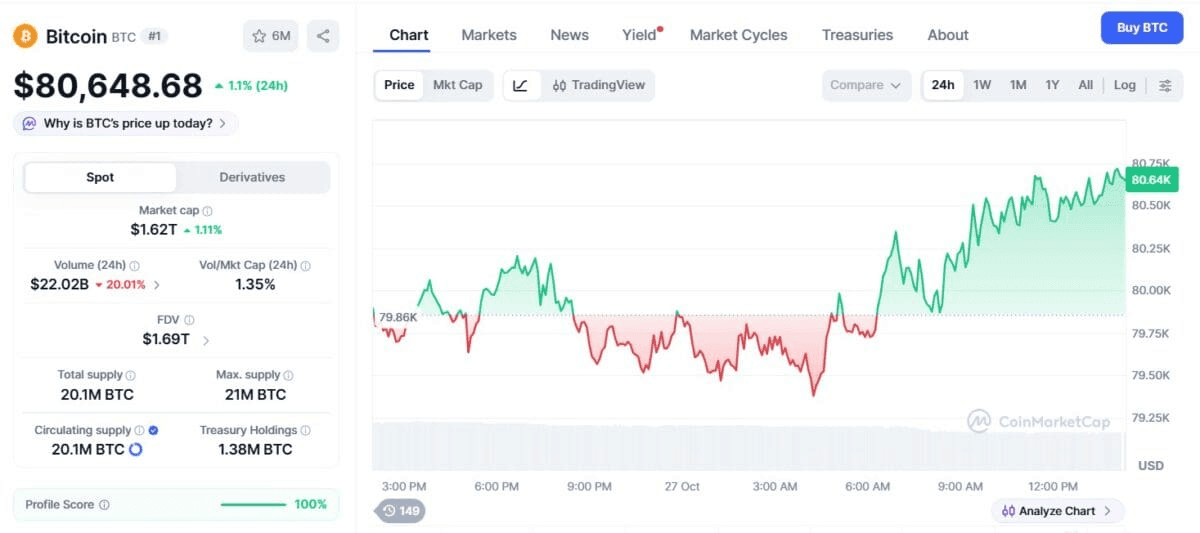Screen dimensions: 1200x533
Task: Click the 80.64K current price label
Action: tap(1152, 180)
